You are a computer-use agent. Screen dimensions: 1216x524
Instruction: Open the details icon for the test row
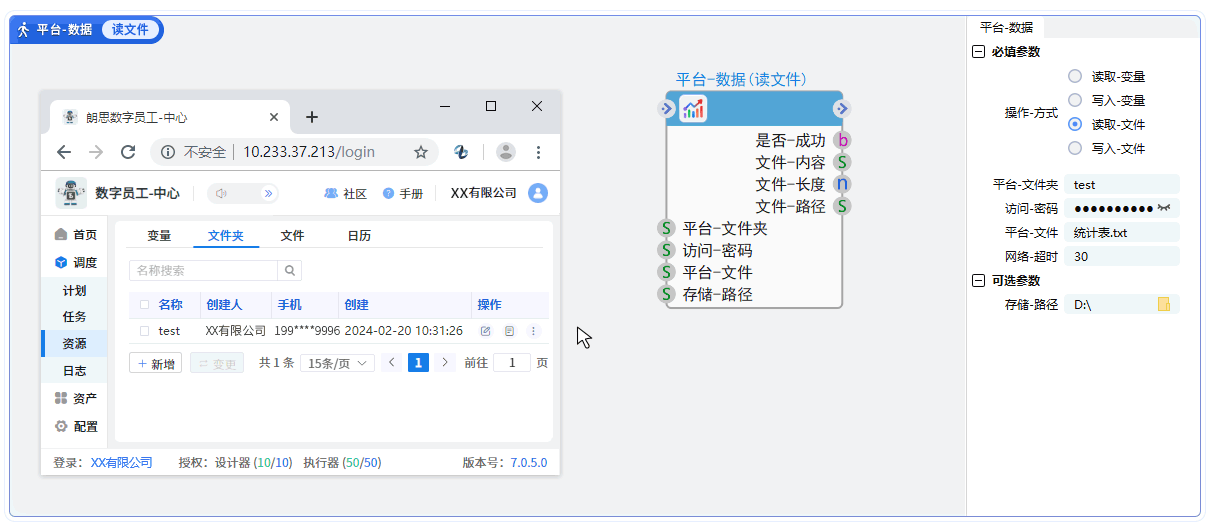509,331
